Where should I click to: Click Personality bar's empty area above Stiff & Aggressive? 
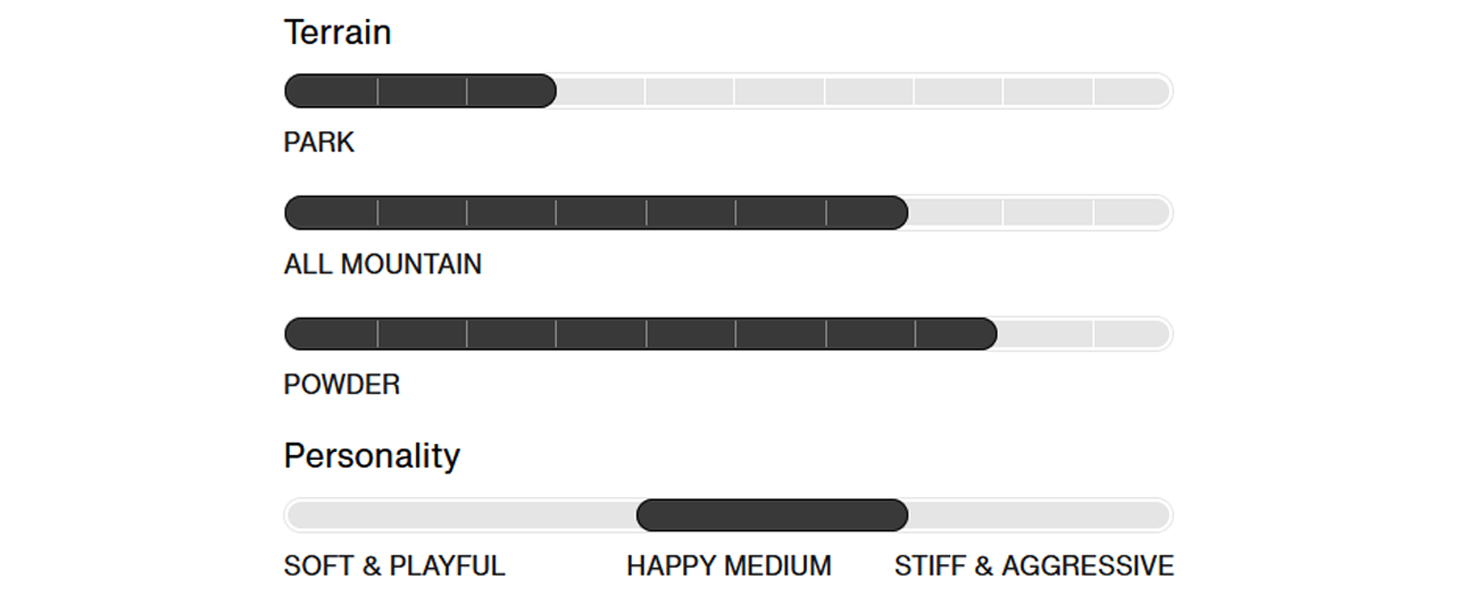[1035, 516]
